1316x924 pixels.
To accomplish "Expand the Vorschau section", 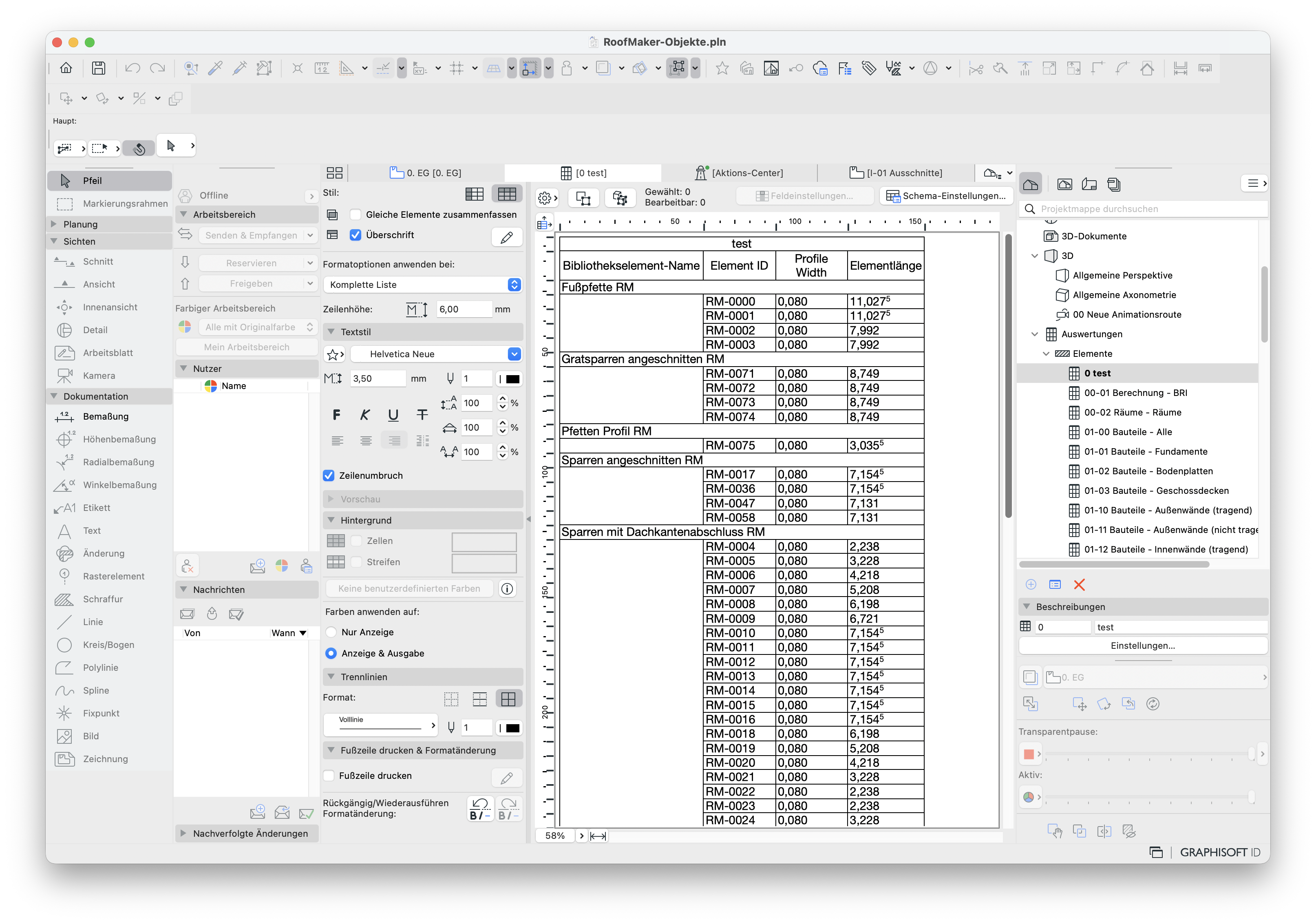I will point(331,499).
